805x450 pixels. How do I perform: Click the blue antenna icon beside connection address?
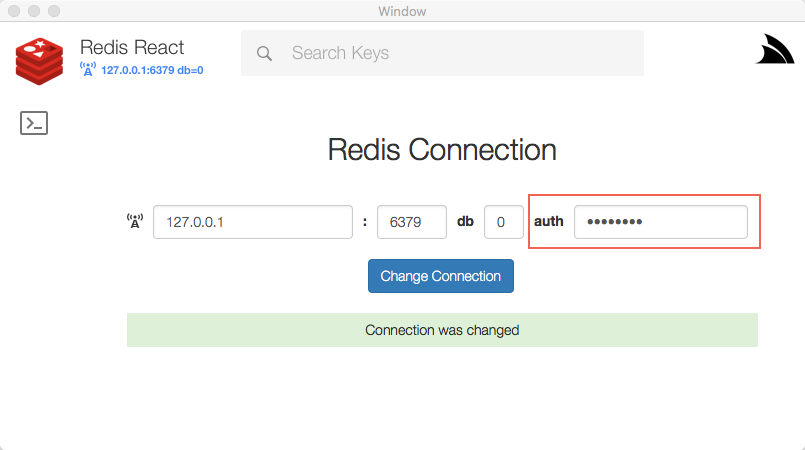click(88, 69)
